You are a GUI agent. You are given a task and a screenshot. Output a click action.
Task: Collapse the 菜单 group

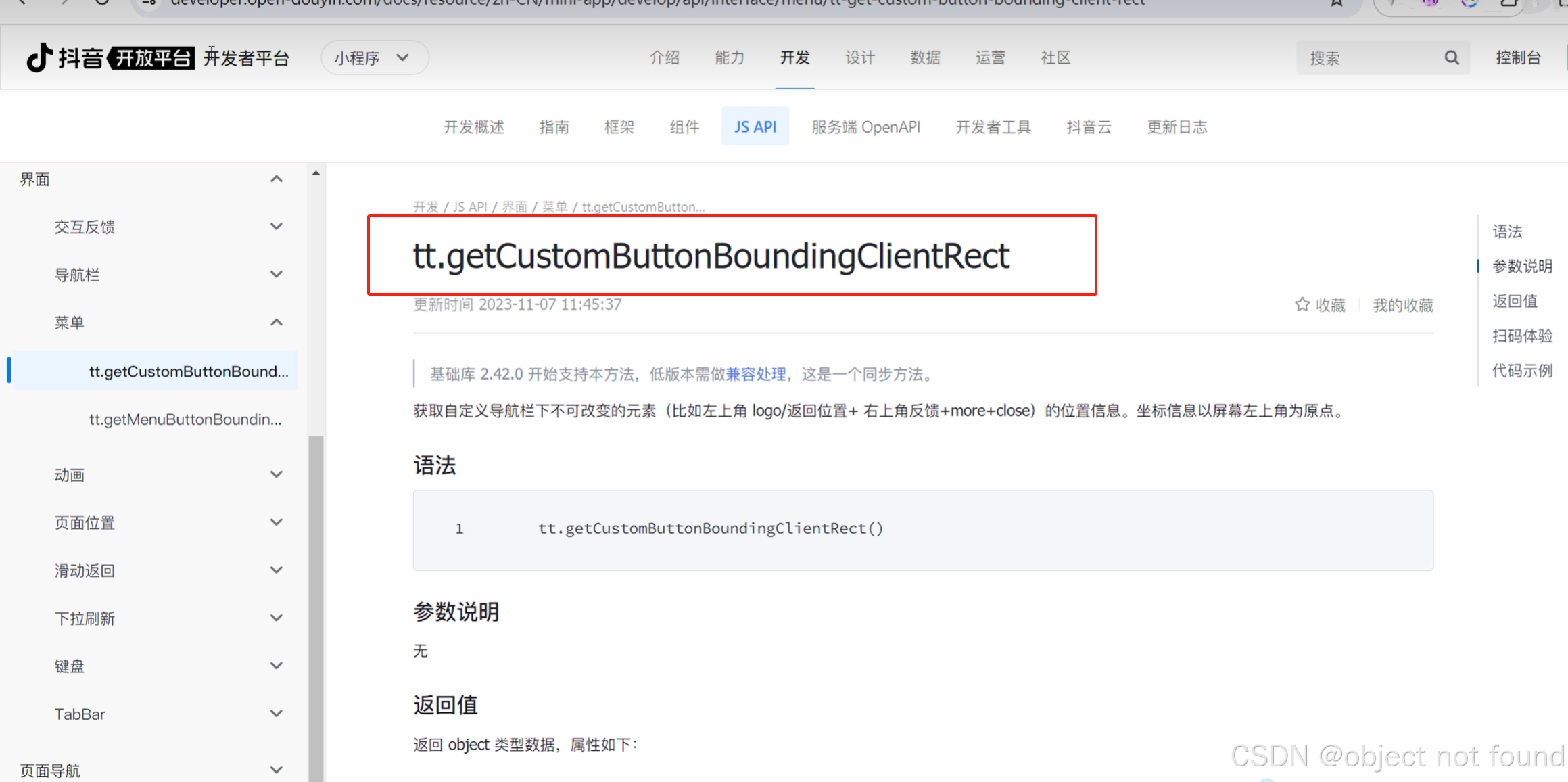(x=276, y=323)
